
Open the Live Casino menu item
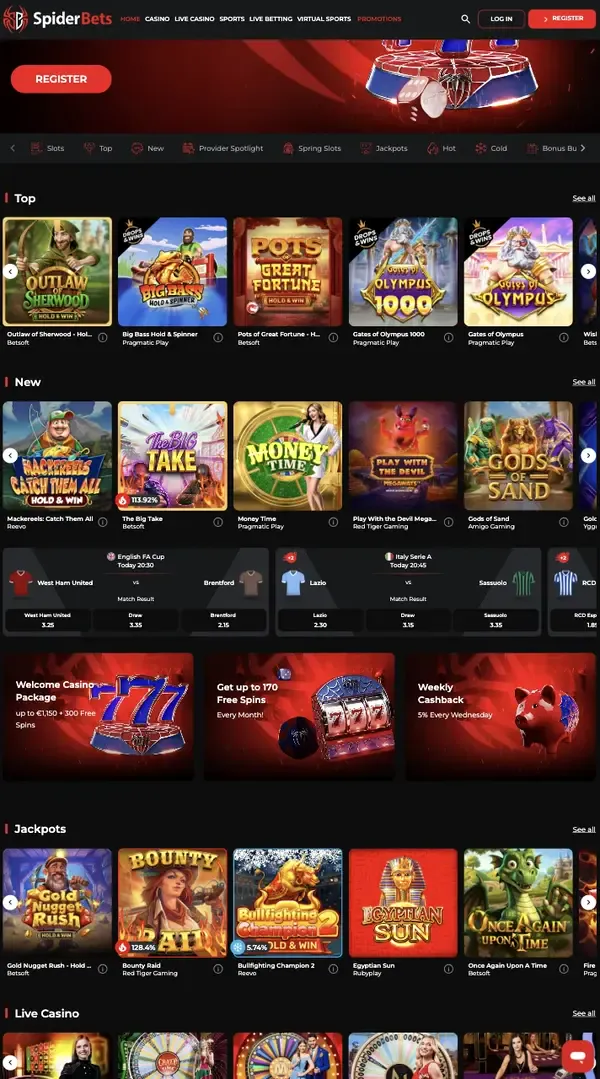[x=194, y=19]
